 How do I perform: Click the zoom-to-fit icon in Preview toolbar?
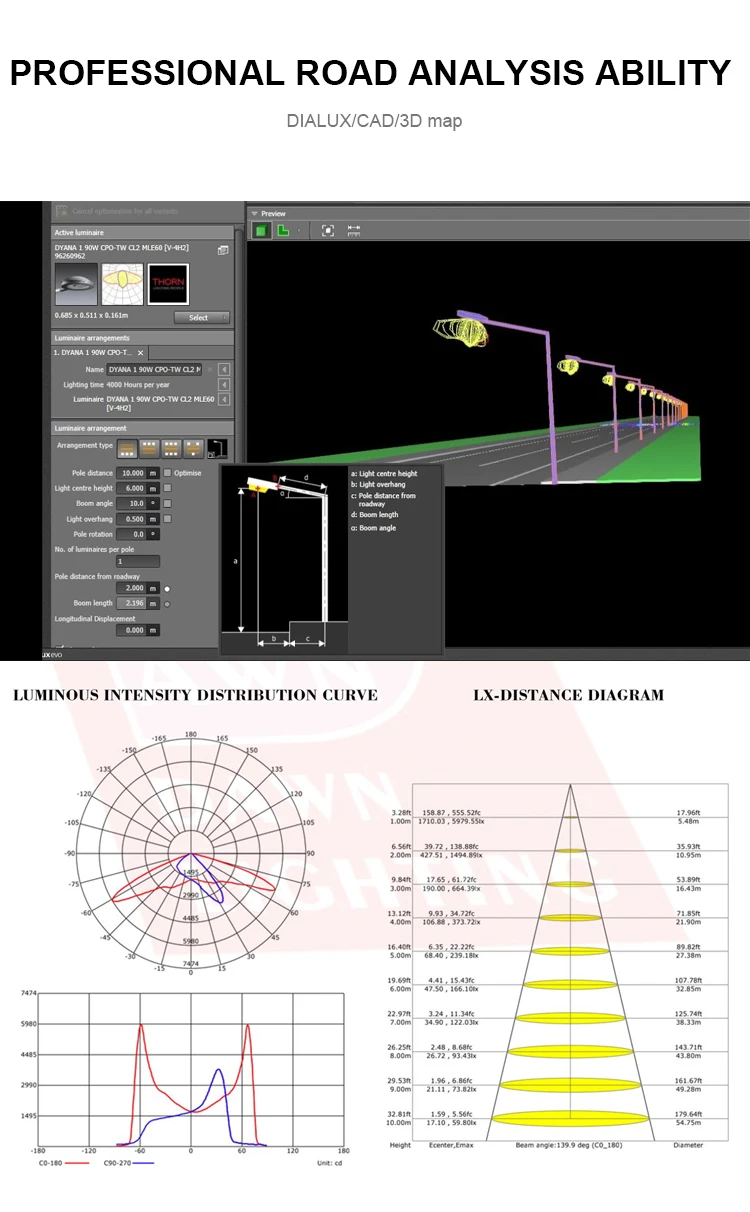(327, 230)
